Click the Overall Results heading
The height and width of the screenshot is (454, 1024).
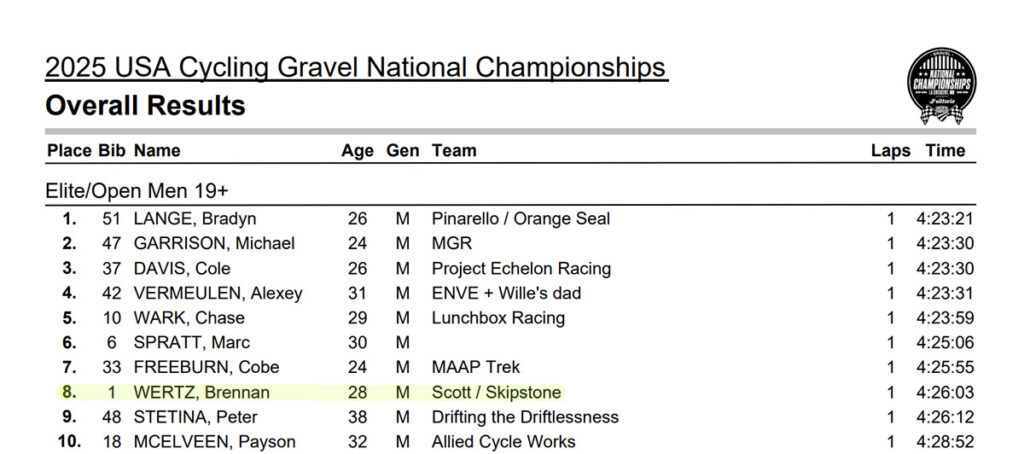[x=145, y=105]
